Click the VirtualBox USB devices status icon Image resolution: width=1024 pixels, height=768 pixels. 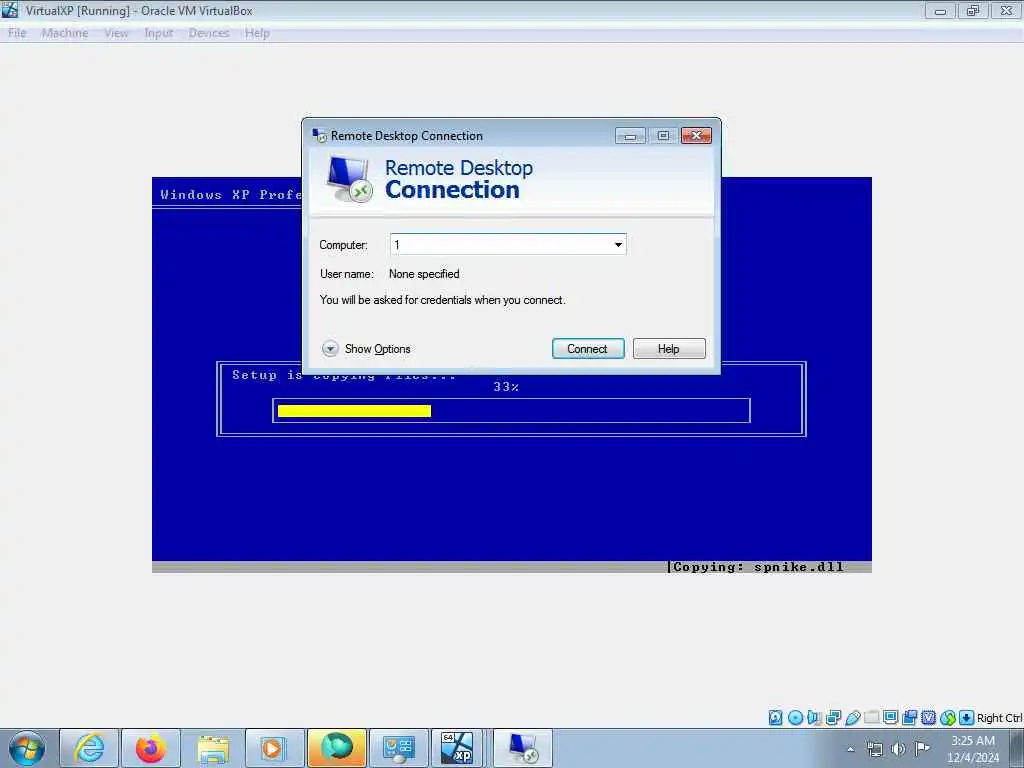pos(852,718)
